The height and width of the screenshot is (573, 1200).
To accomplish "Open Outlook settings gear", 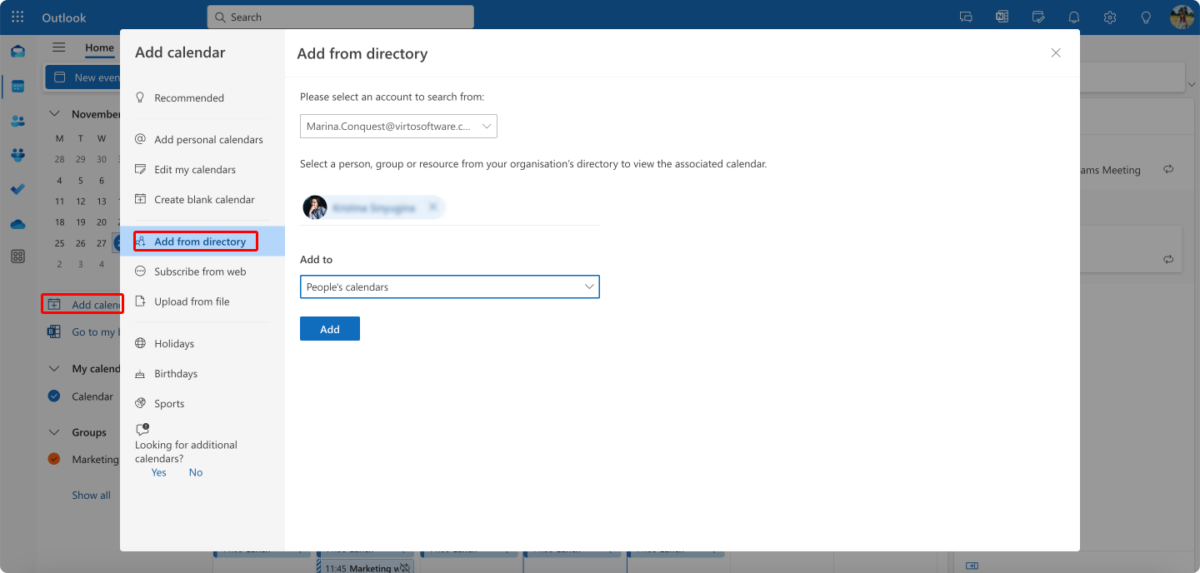I will [x=1110, y=17].
